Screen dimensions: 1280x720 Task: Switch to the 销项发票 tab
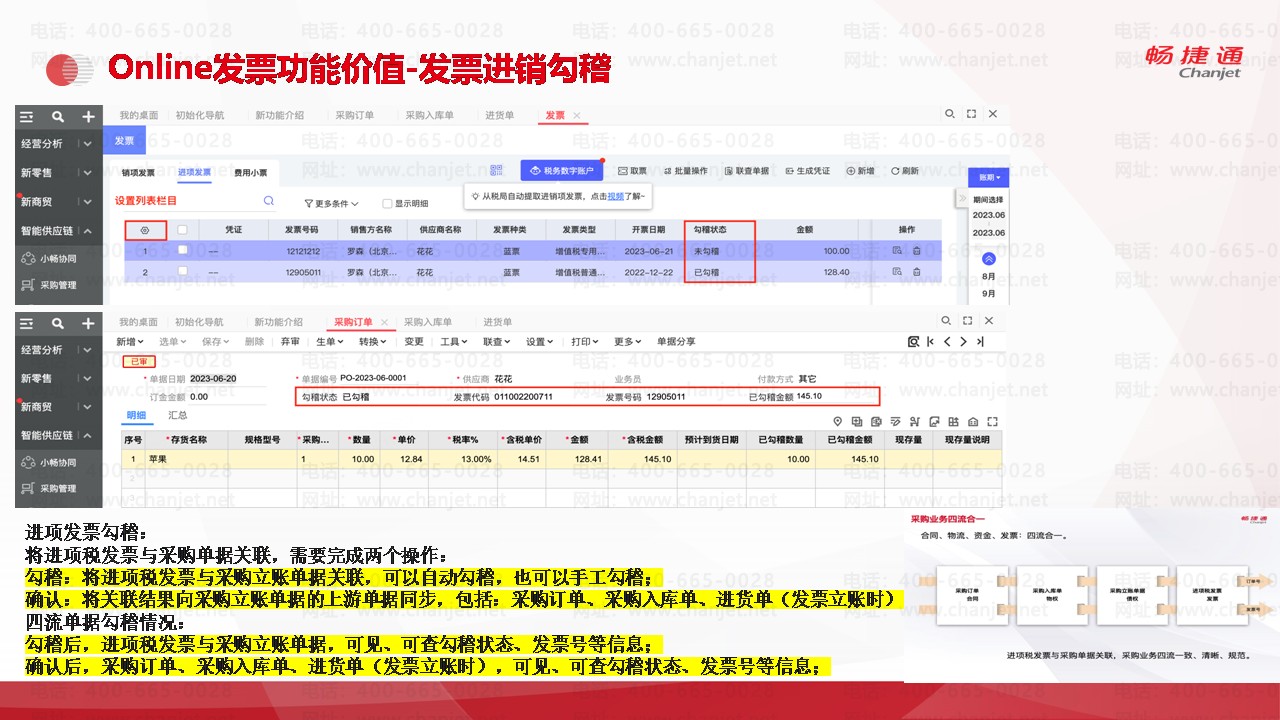(x=138, y=172)
